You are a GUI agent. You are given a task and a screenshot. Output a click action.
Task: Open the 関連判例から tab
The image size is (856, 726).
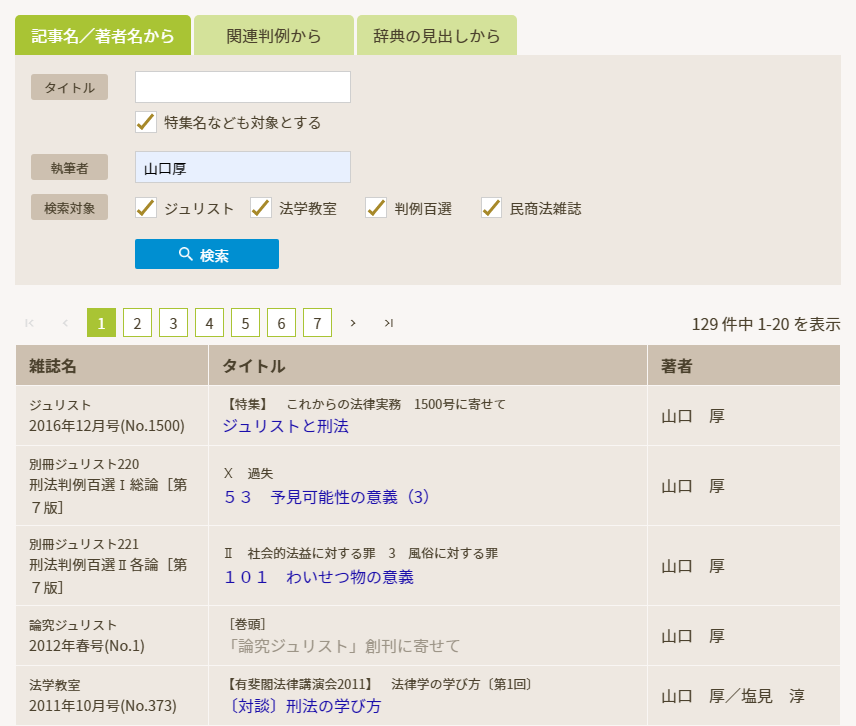pyautogui.click(x=274, y=35)
